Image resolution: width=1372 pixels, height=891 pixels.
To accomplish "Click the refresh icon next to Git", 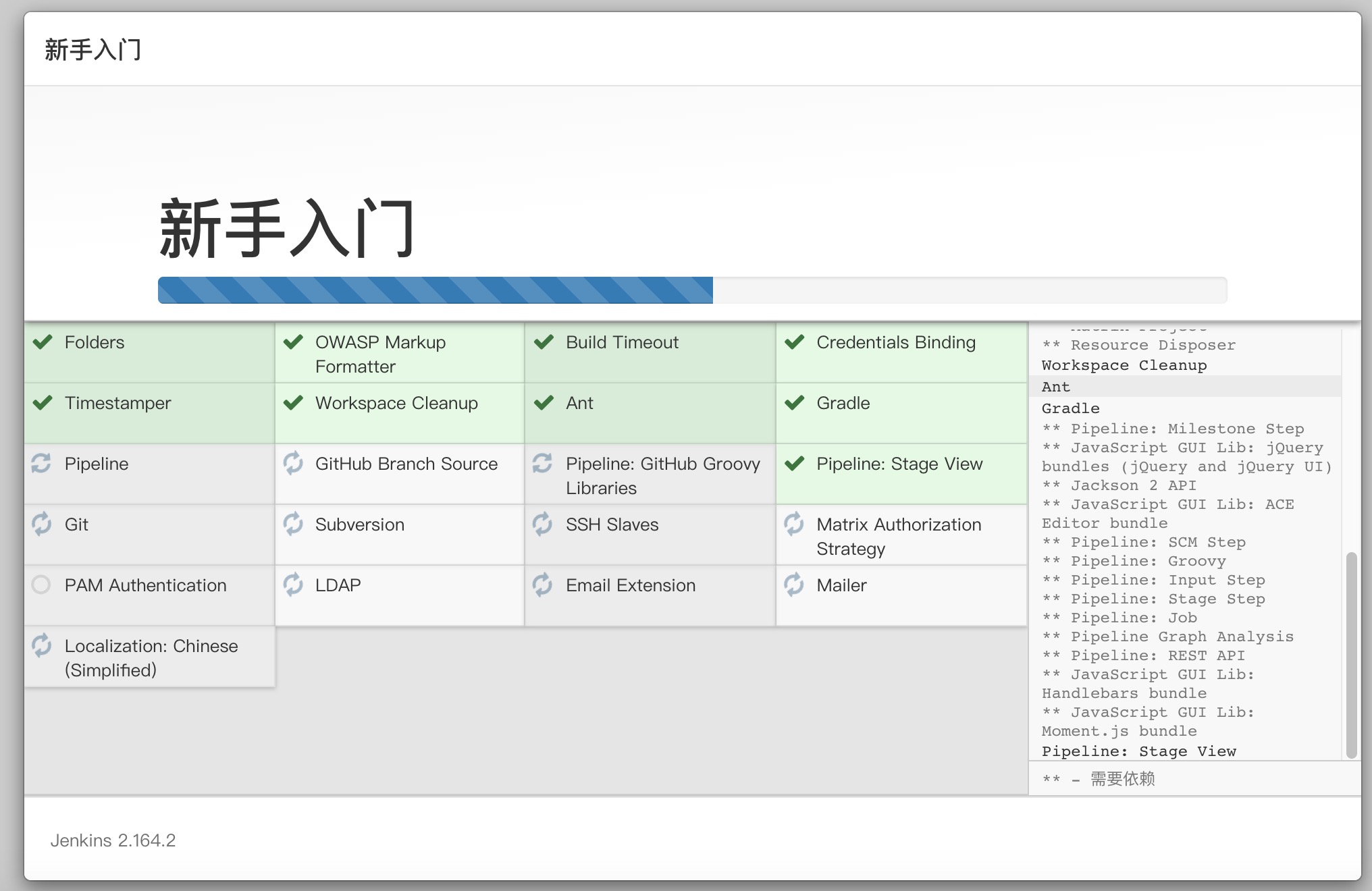I will tap(41, 524).
